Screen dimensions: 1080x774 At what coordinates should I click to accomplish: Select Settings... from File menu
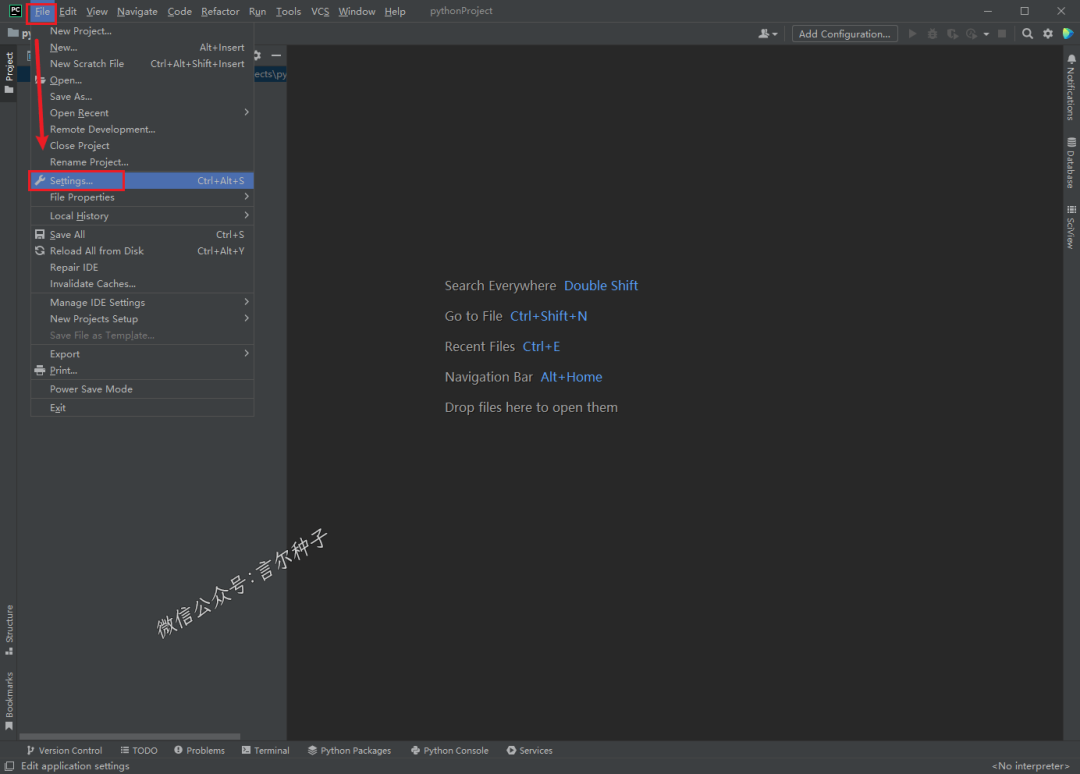tap(72, 181)
